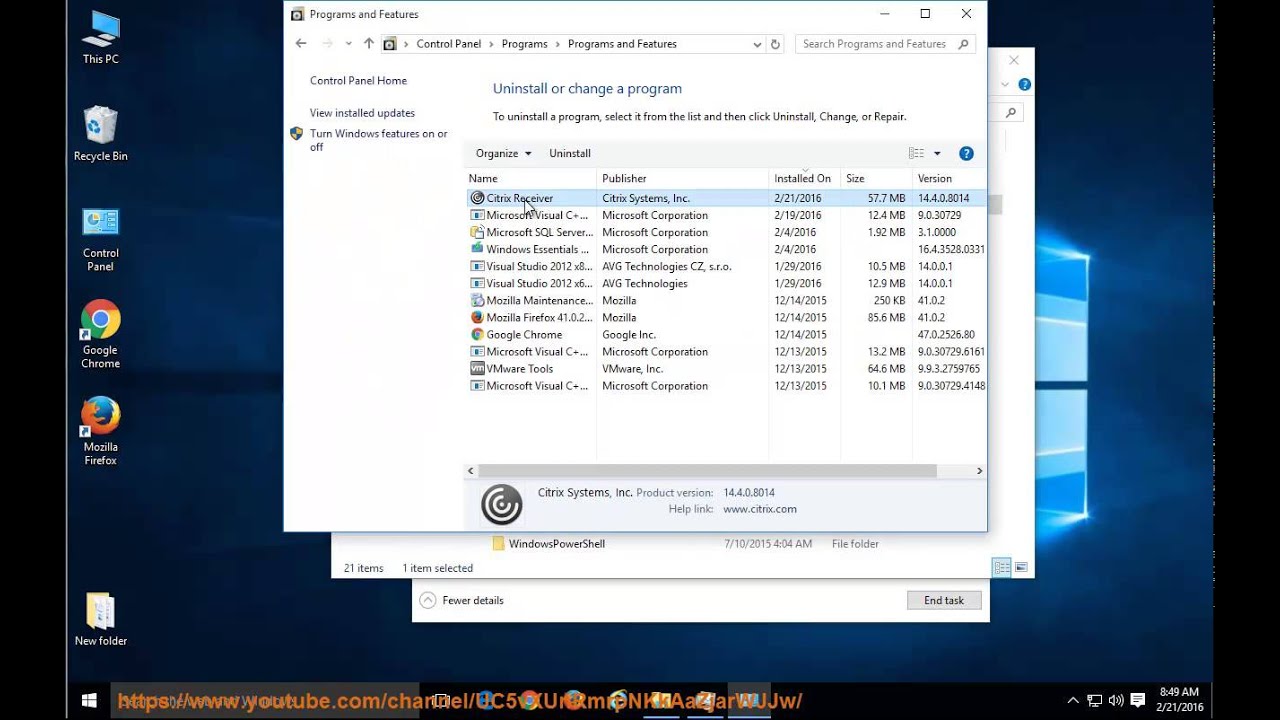Switch File Explorer to details view
The width and height of the screenshot is (1280, 720).
click(1002, 568)
